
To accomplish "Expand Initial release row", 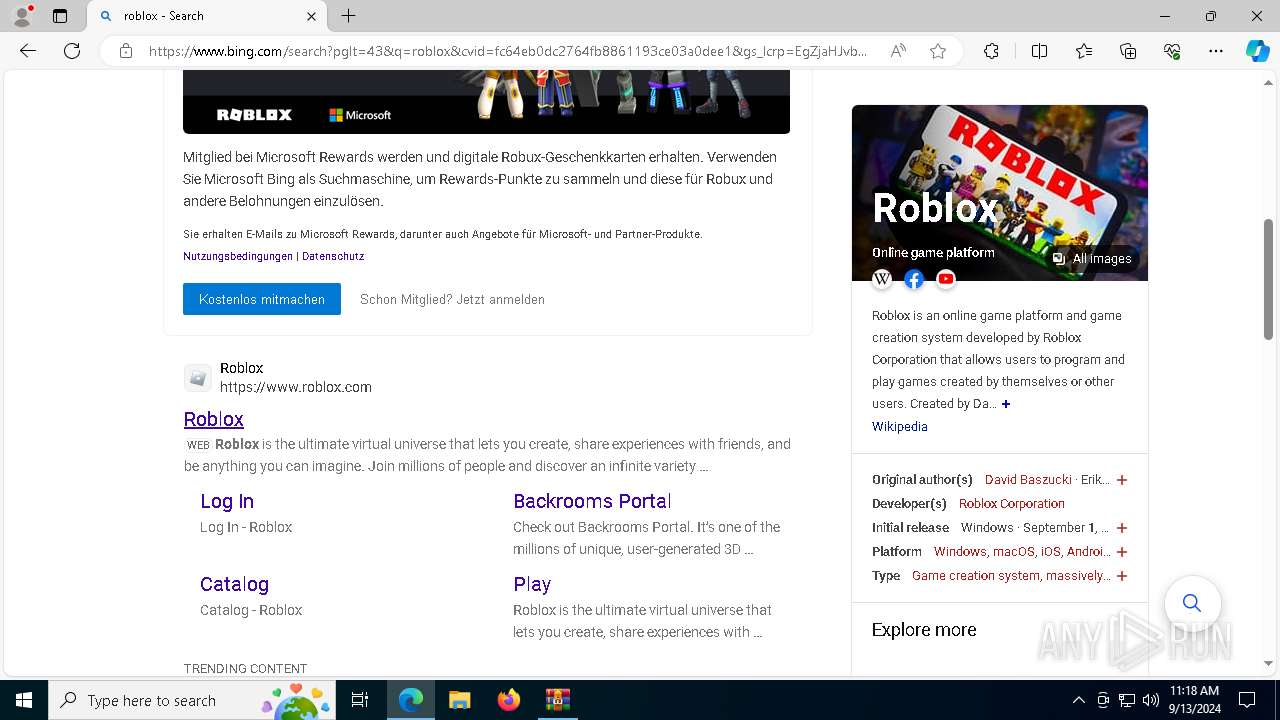I will pos(1122,528).
